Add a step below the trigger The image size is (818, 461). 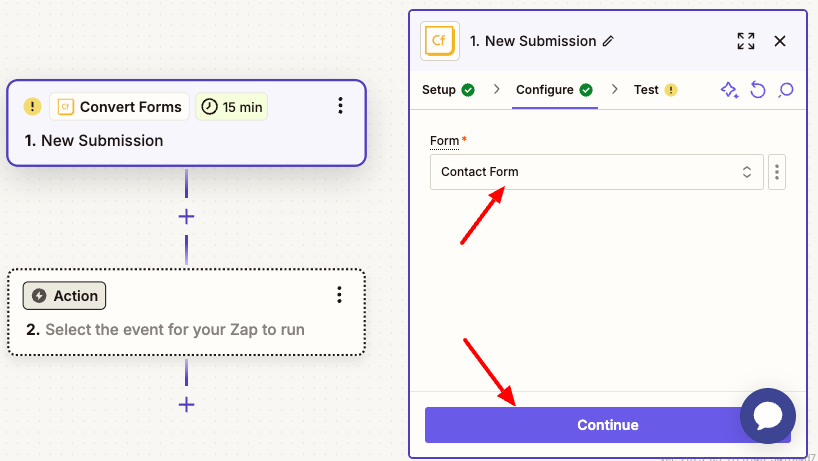coord(186,216)
